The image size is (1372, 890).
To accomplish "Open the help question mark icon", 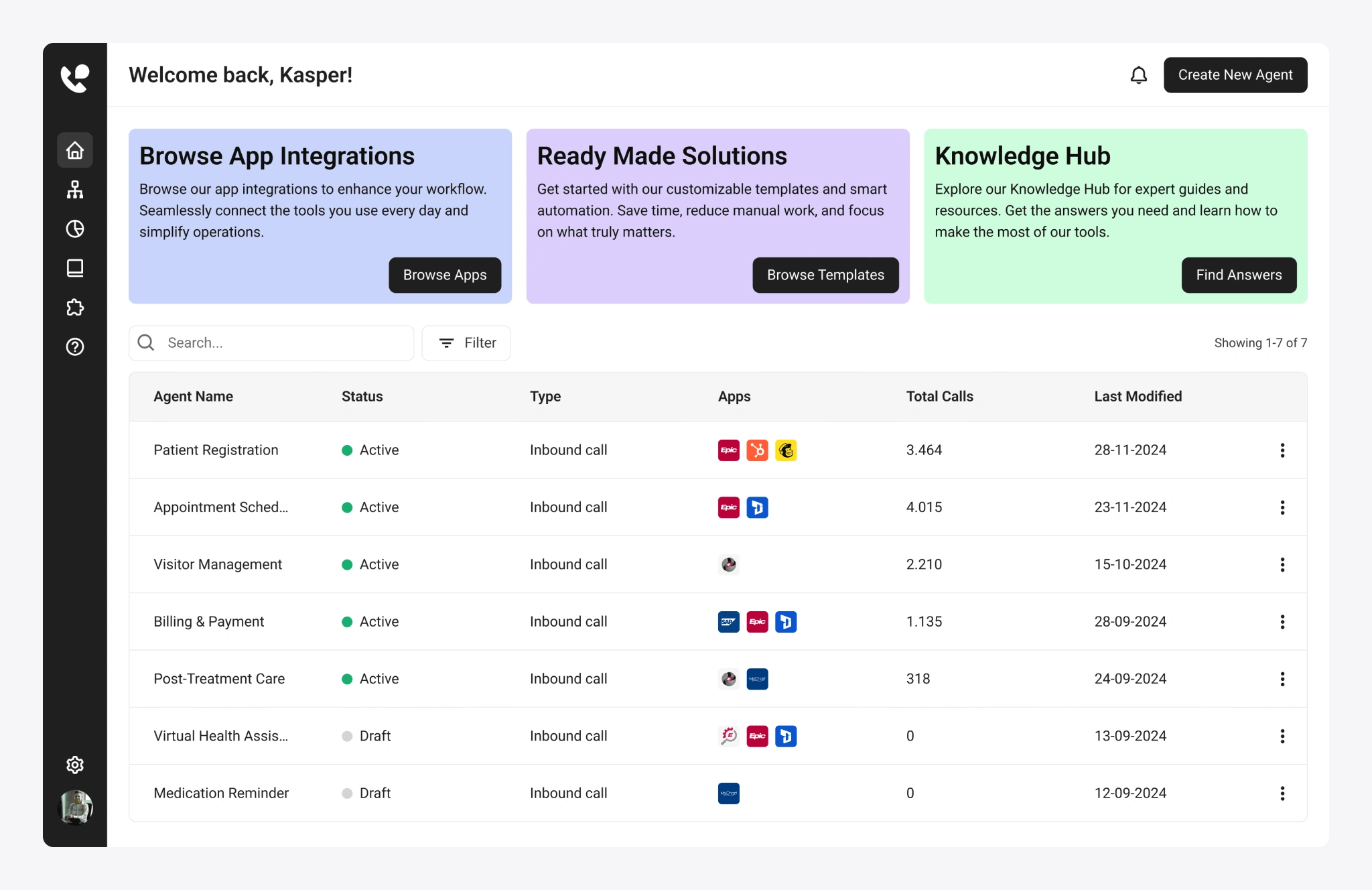I will [75, 346].
